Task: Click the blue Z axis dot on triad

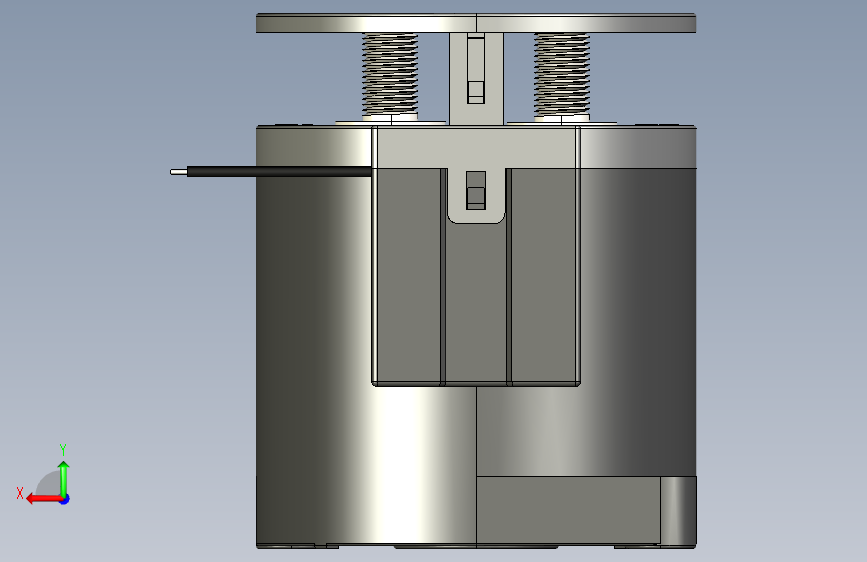Action: click(65, 499)
